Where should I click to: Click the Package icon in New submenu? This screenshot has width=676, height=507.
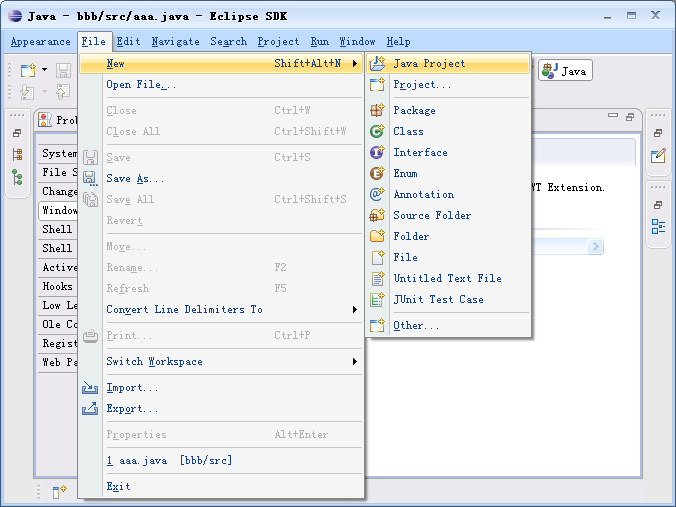click(377, 110)
